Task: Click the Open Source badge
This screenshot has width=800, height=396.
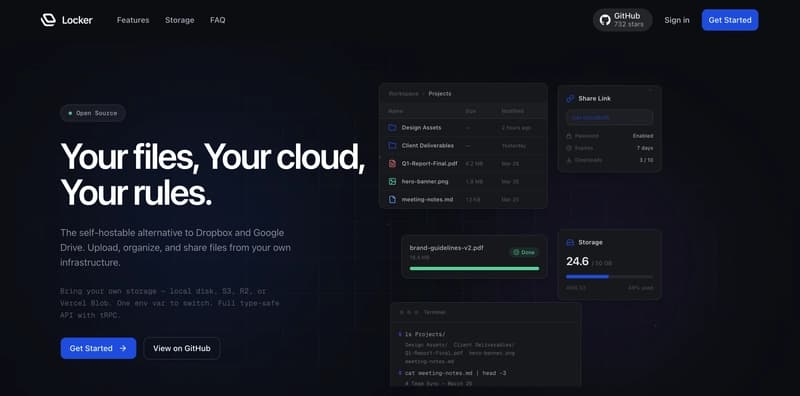Action: click(x=93, y=113)
